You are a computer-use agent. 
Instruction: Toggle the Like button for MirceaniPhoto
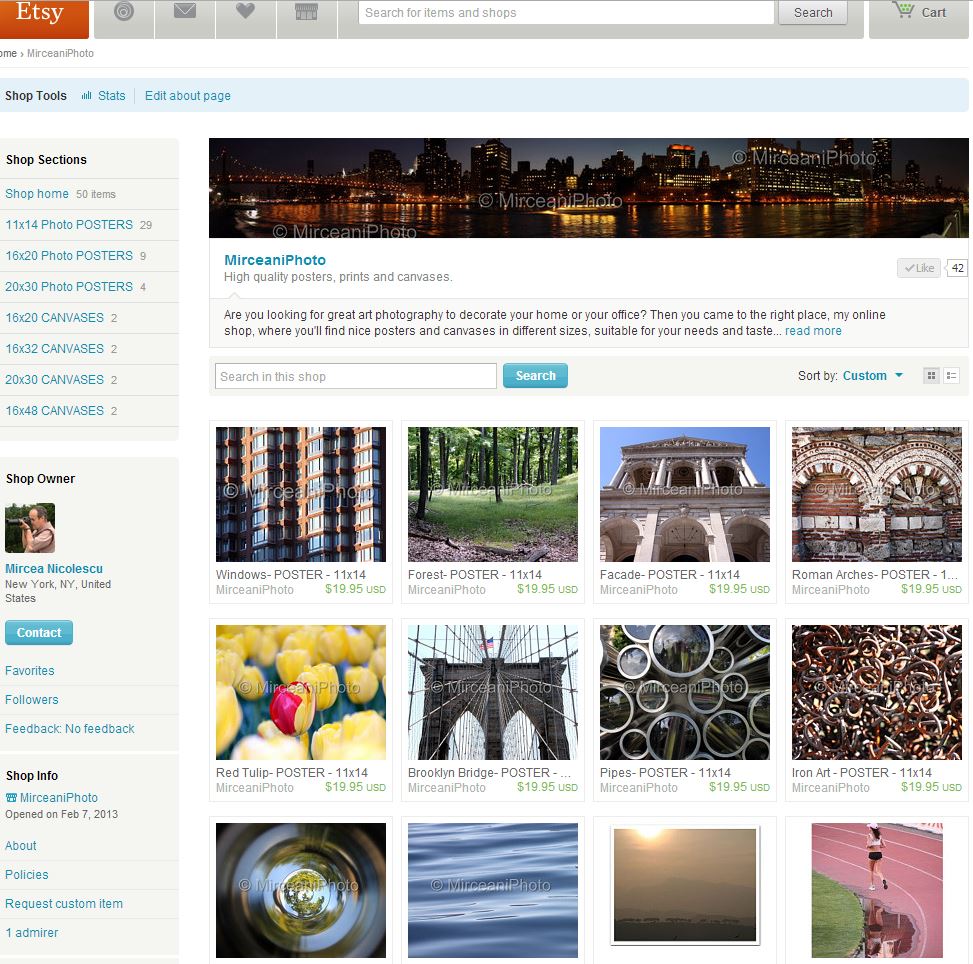pos(919,268)
